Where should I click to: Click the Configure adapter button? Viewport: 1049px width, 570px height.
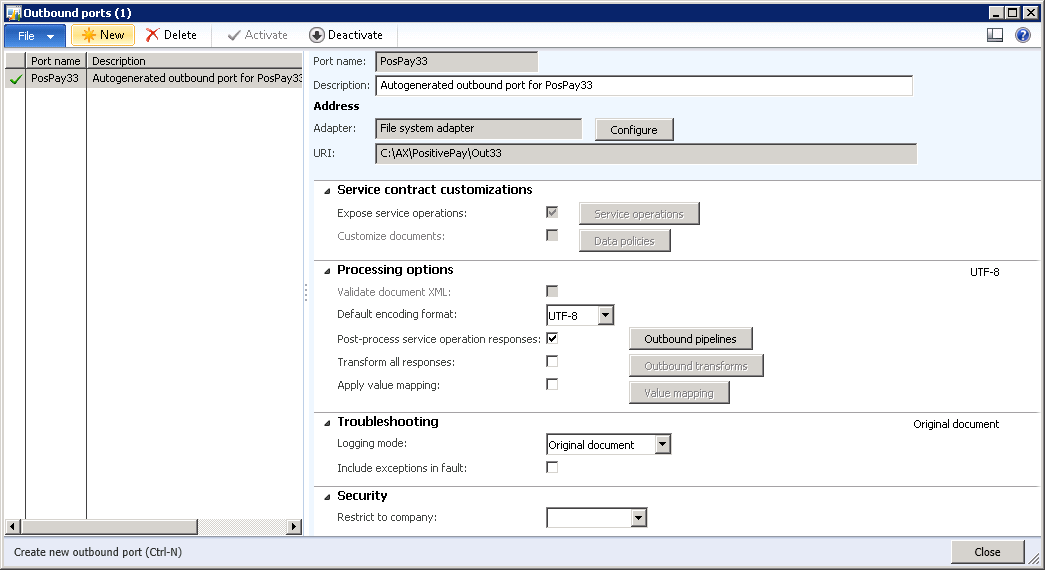[x=634, y=130]
